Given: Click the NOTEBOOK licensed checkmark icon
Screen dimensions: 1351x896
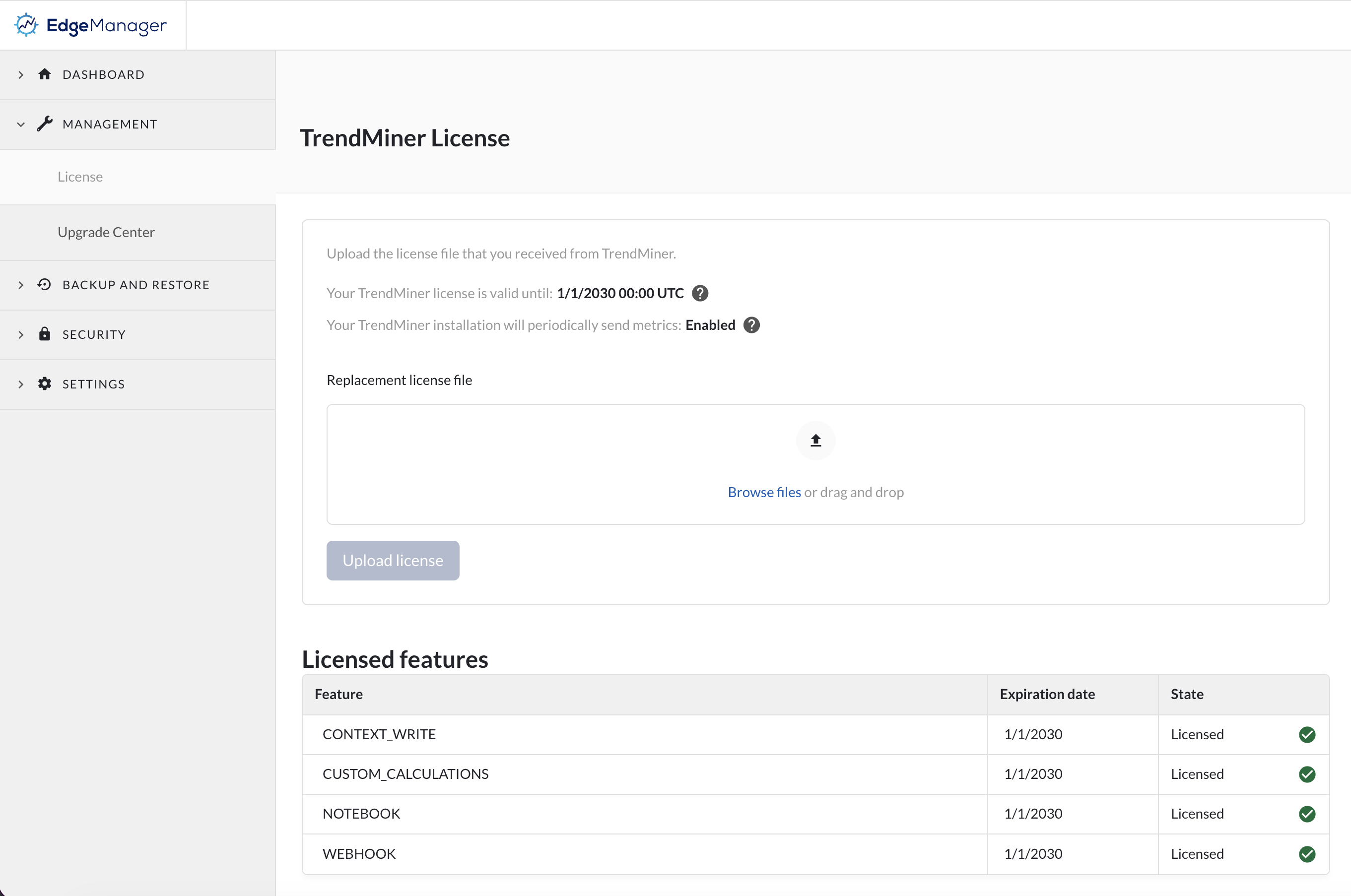Looking at the screenshot, I should point(1307,814).
